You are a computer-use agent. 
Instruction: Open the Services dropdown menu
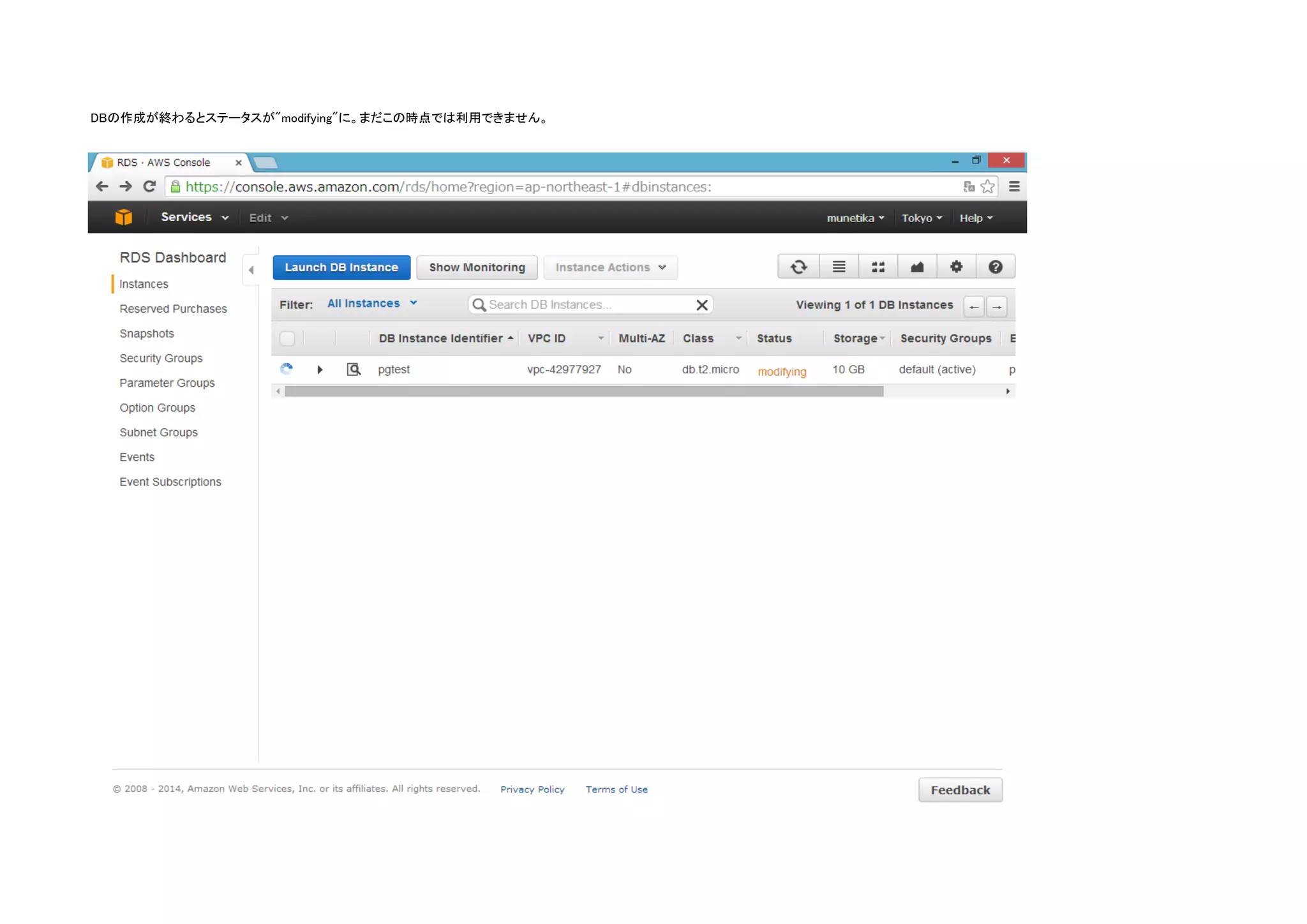point(194,217)
